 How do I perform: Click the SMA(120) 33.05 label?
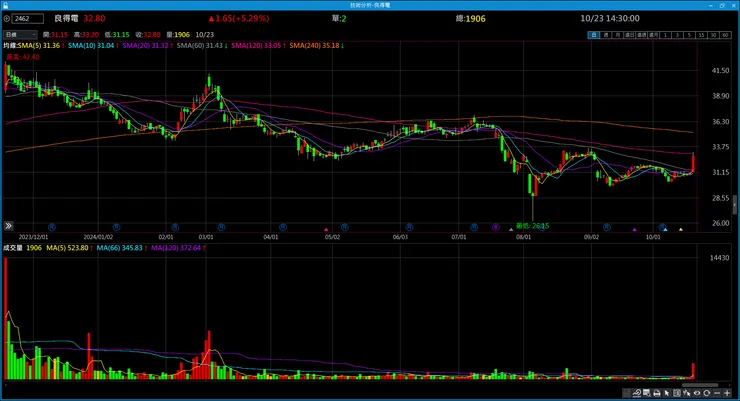(x=258, y=45)
